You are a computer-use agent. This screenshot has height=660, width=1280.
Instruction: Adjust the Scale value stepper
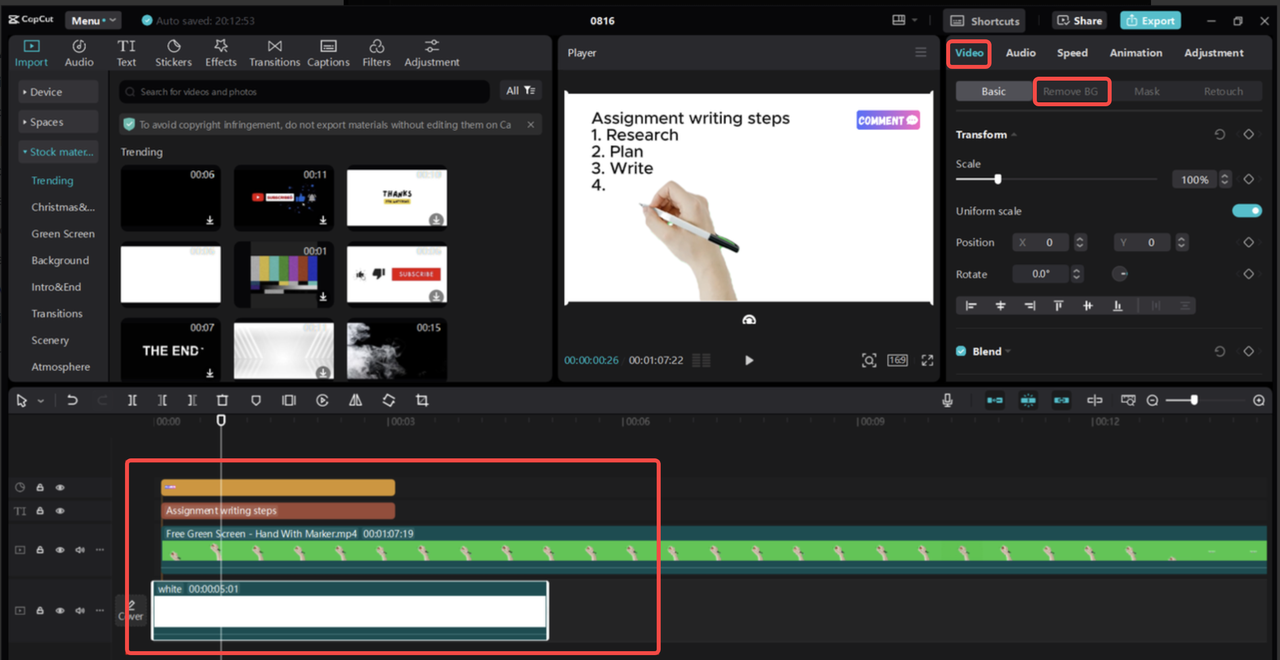(x=1226, y=180)
